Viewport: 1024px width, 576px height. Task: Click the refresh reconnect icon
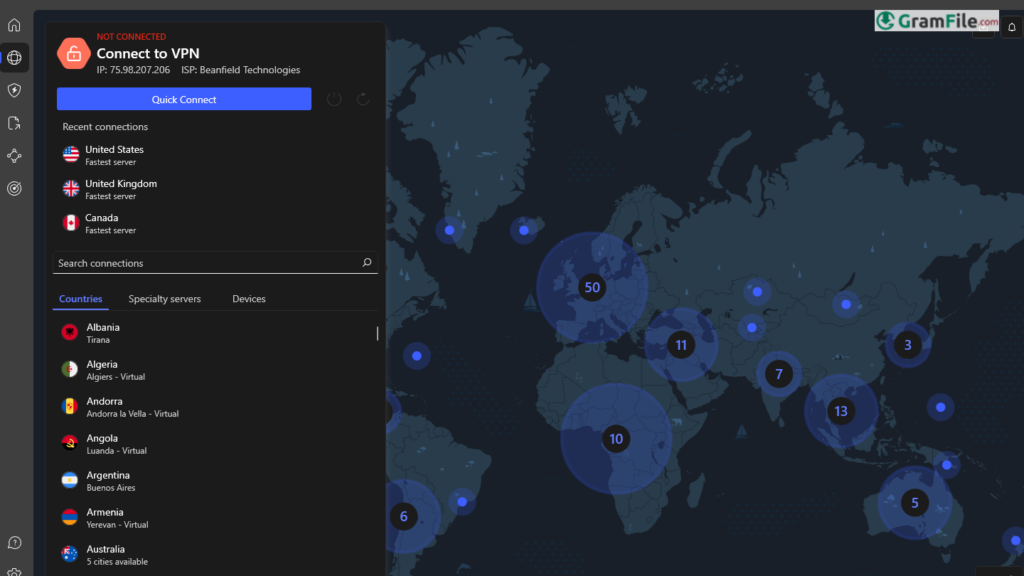(362, 99)
